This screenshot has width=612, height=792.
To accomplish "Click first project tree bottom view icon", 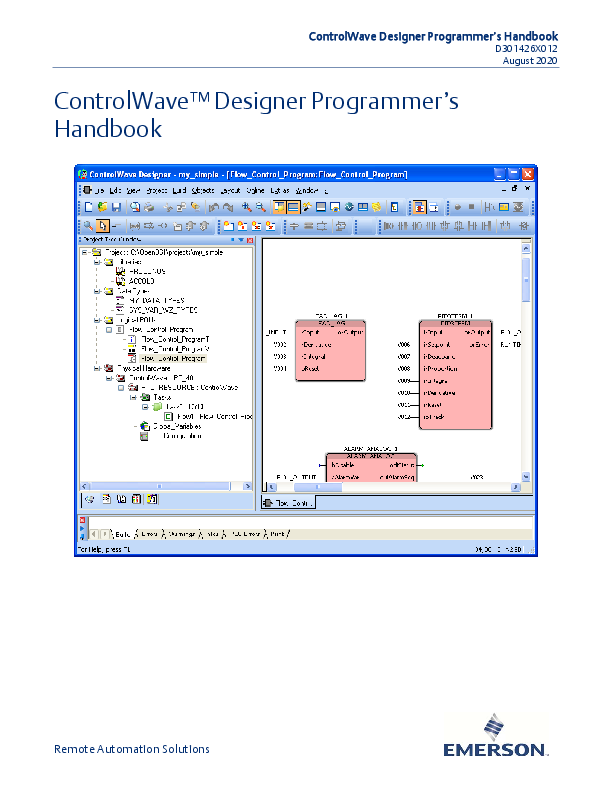I will tap(89, 500).
